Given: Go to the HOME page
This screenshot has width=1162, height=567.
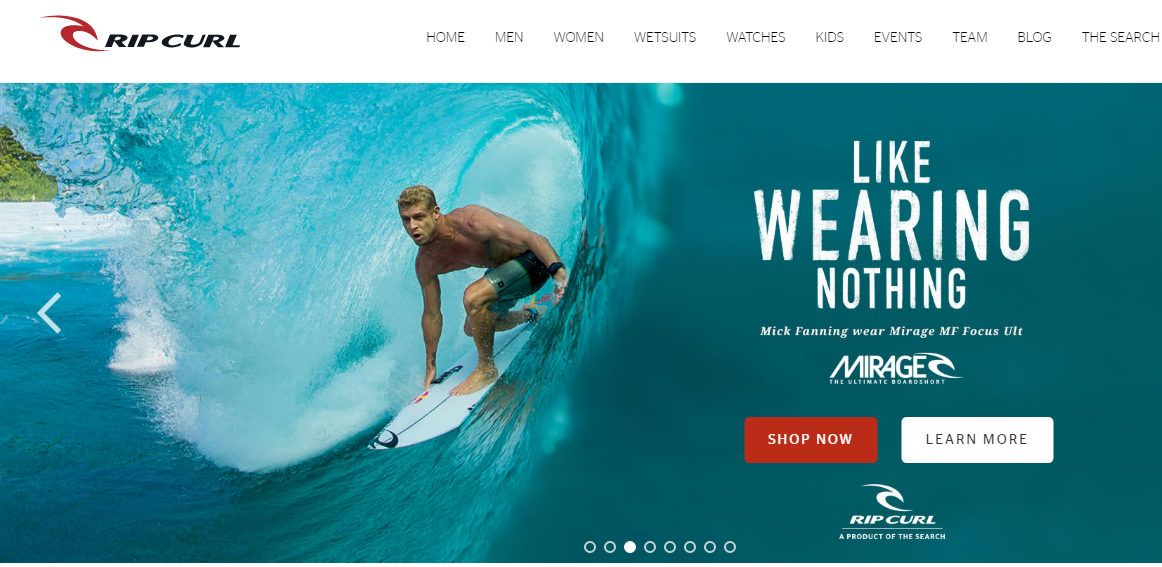Looking at the screenshot, I should (x=445, y=37).
